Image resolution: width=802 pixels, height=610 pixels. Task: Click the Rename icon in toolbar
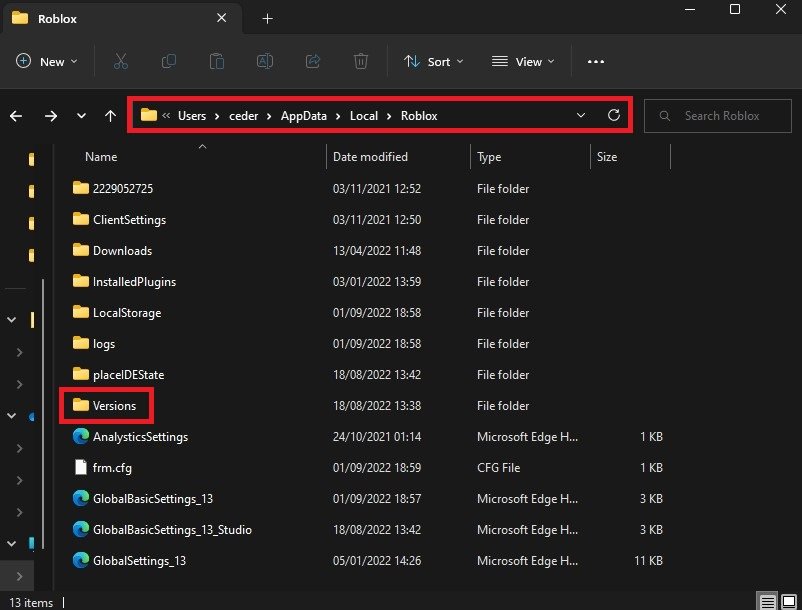[265, 61]
